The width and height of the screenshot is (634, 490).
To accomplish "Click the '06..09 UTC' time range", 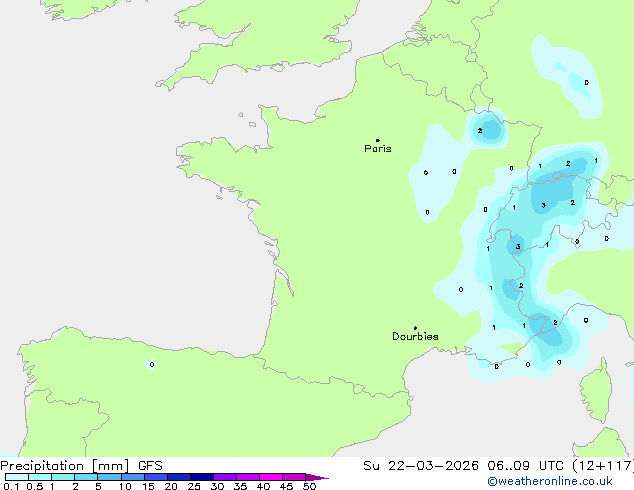I will (525, 466).
